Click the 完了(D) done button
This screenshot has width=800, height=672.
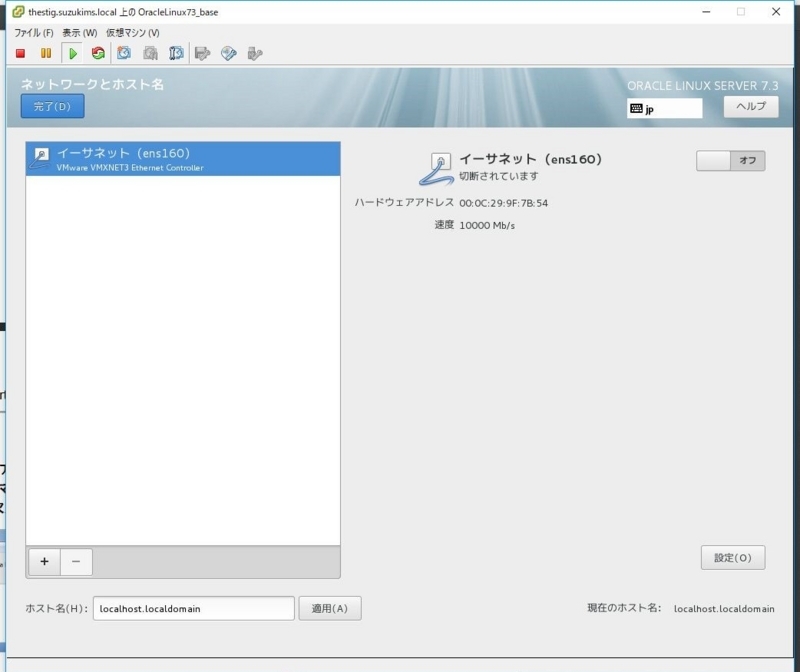tap(53, 106)
